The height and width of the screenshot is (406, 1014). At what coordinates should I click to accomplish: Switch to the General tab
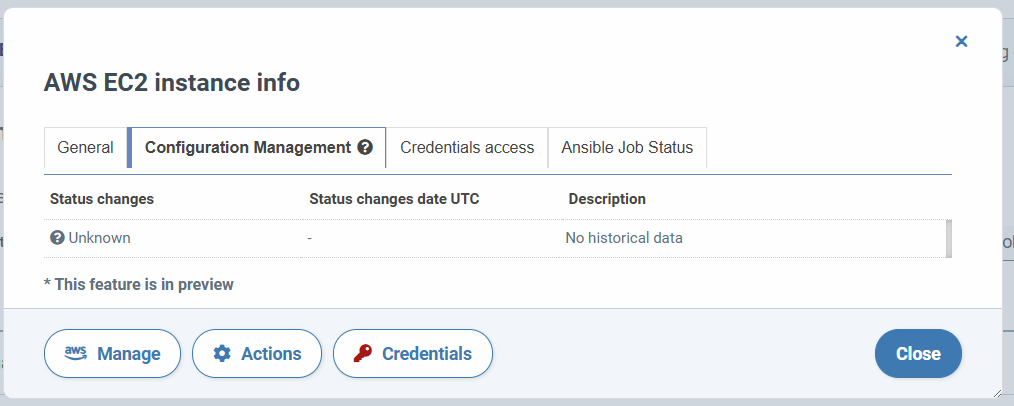[x=85, y=147]
